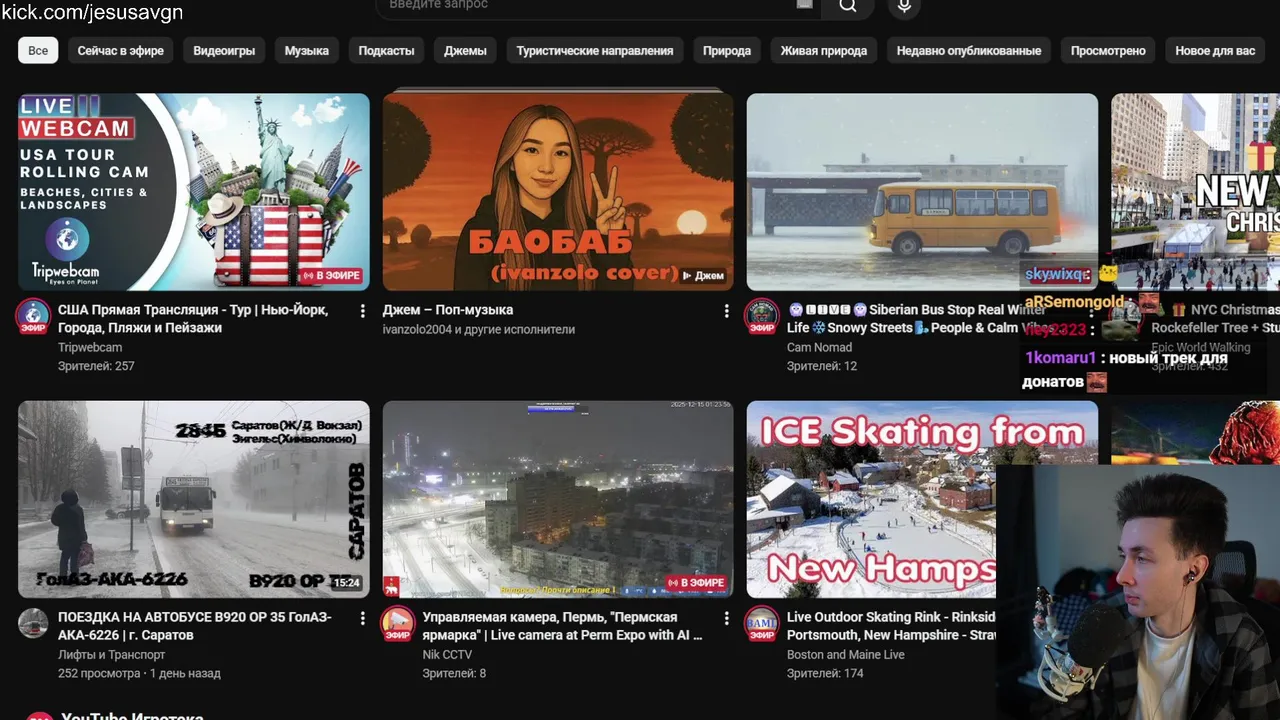
Task: Open title США Прямая Трансляция
Action: pyautogui.click(x=193, y=319)
